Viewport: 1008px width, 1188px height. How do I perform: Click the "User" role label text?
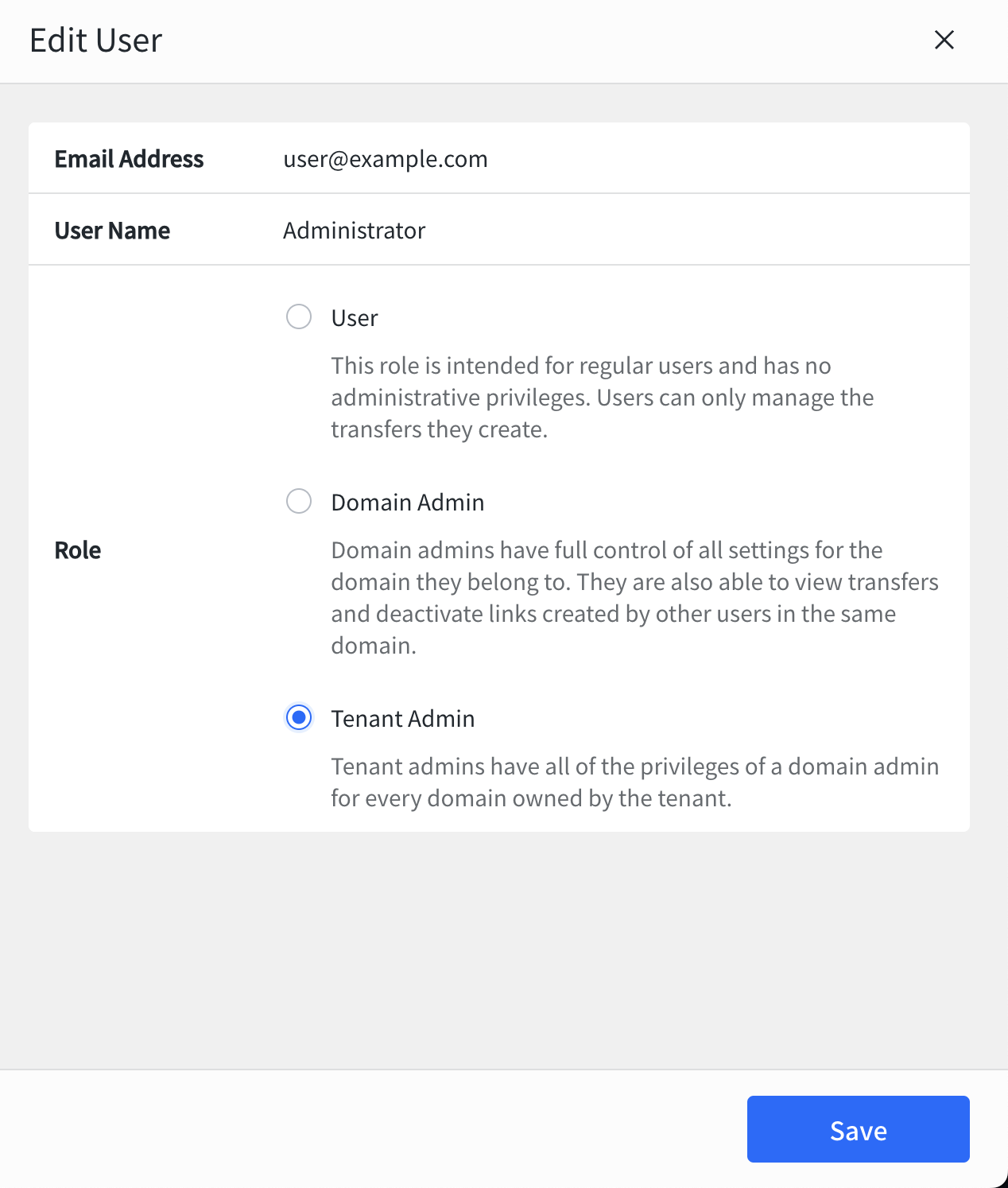coord(355,318)
